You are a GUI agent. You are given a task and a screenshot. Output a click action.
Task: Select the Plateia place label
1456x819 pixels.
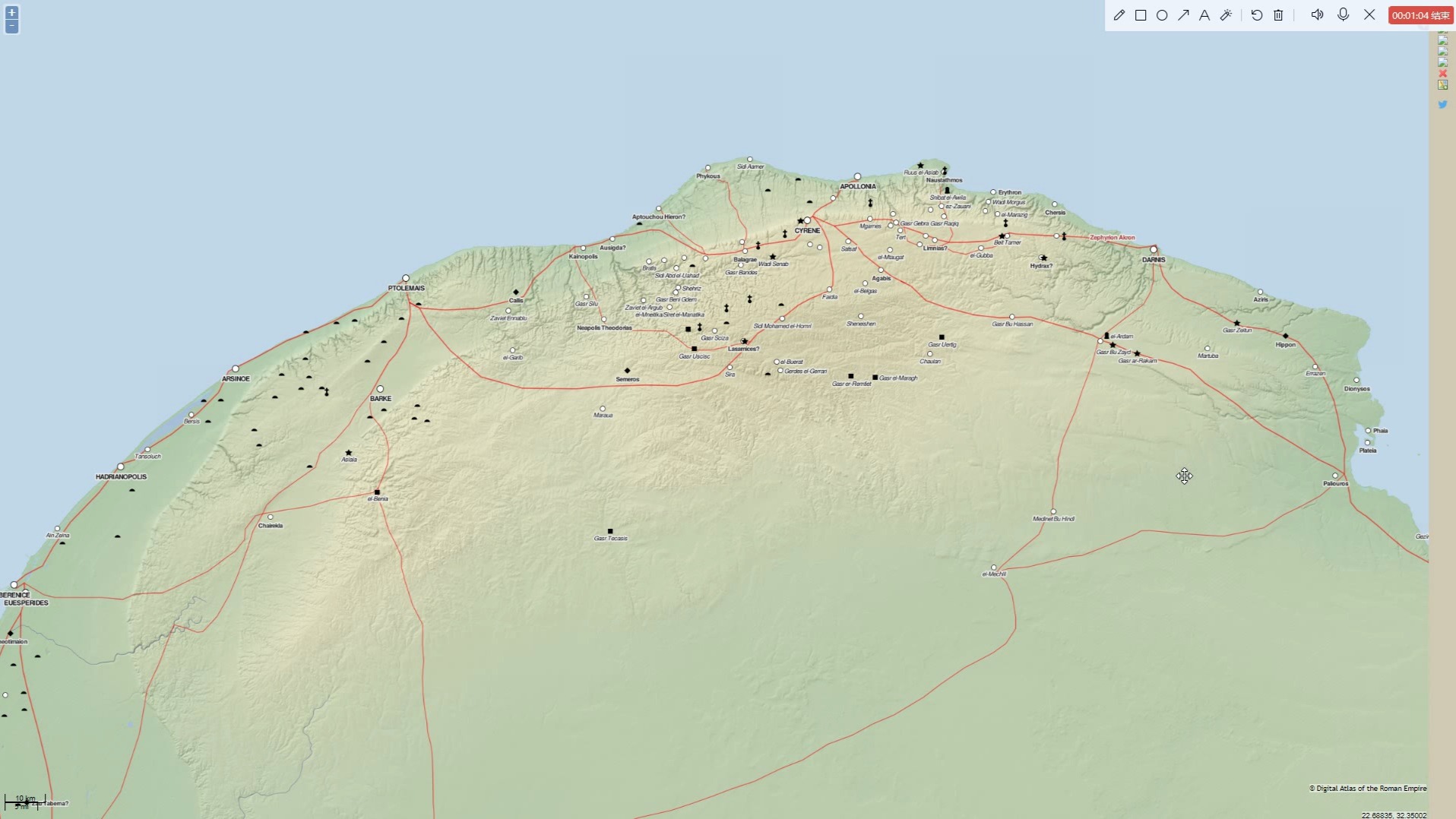point(1367,451)
